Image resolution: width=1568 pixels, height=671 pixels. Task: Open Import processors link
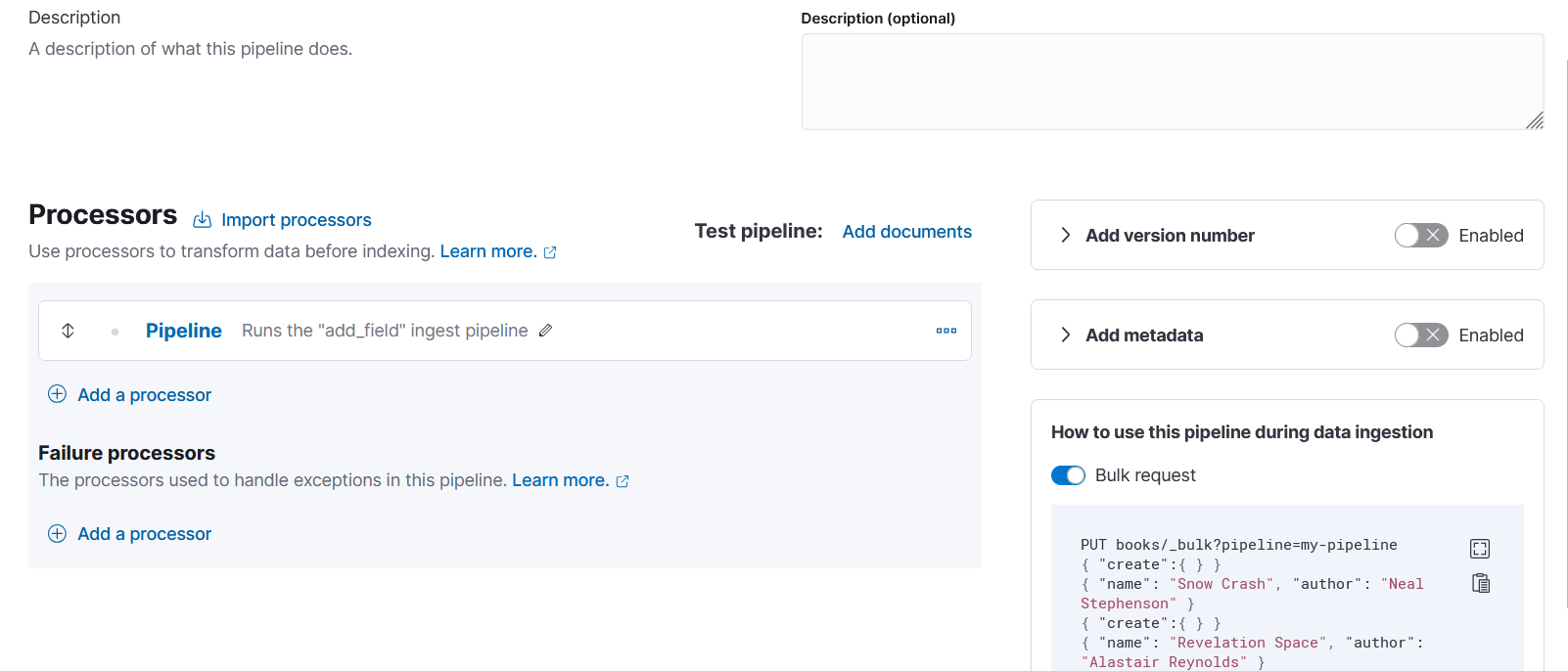pos(296,220)
